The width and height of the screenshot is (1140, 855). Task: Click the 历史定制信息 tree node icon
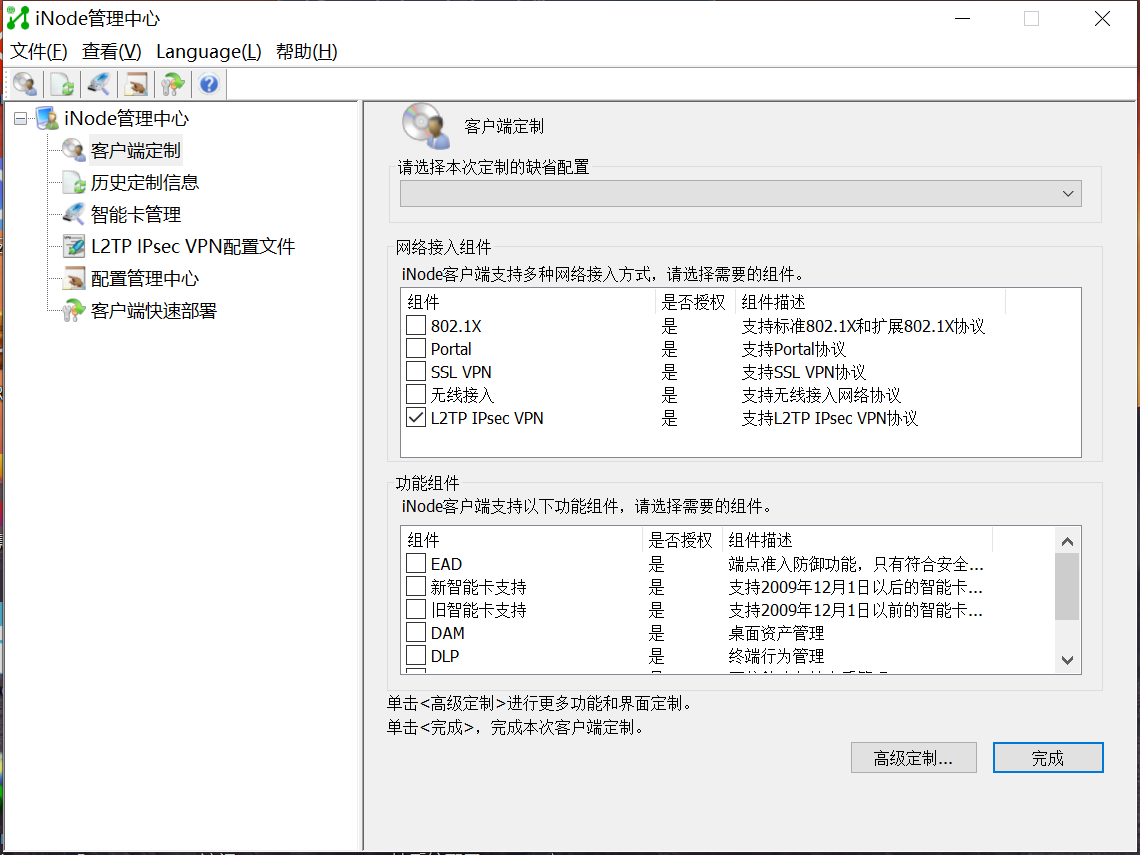click(73, 182)
